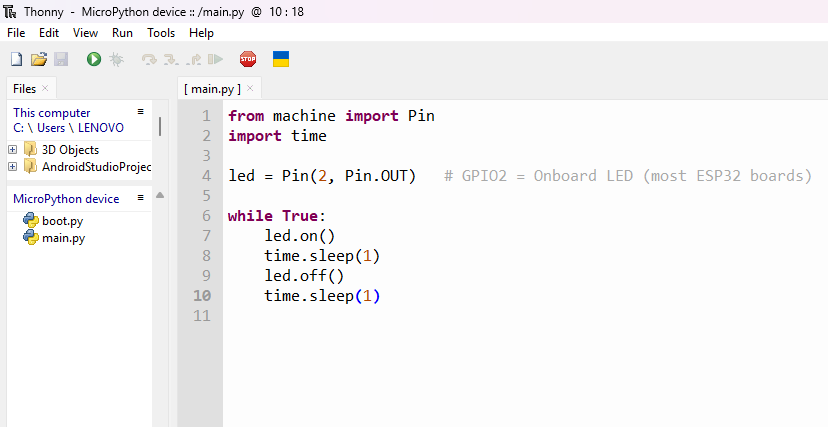Viewport: 828px width, 427px height.
Task: Click the step over arrow icon
Action: pos(149,60)
